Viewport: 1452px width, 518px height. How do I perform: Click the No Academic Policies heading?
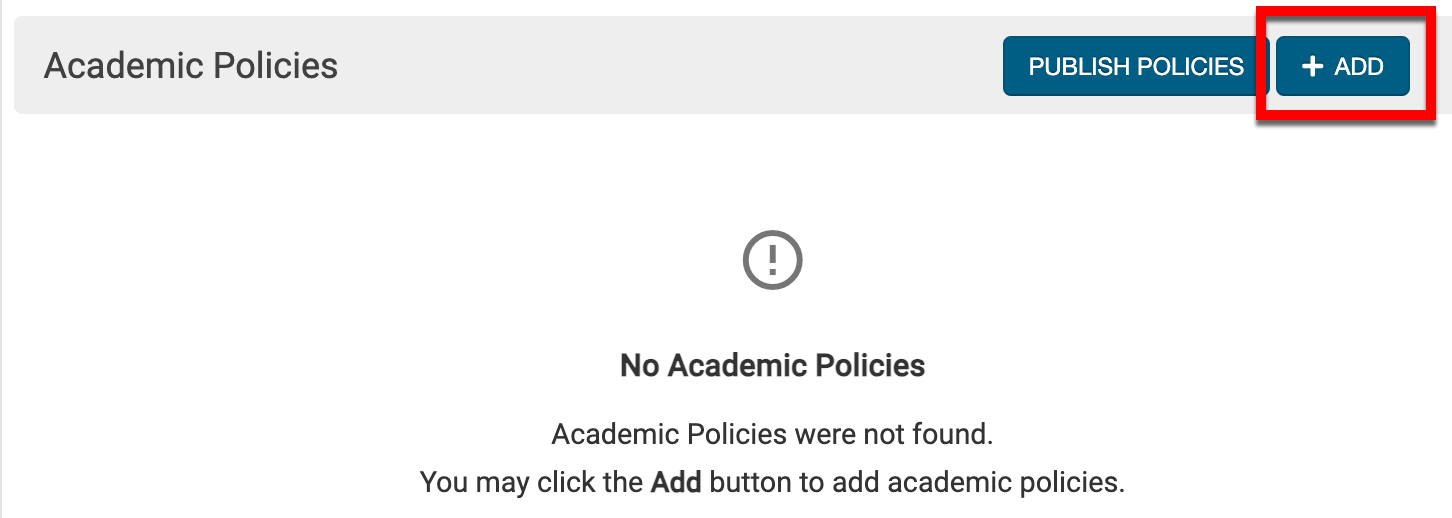[772, 365]
